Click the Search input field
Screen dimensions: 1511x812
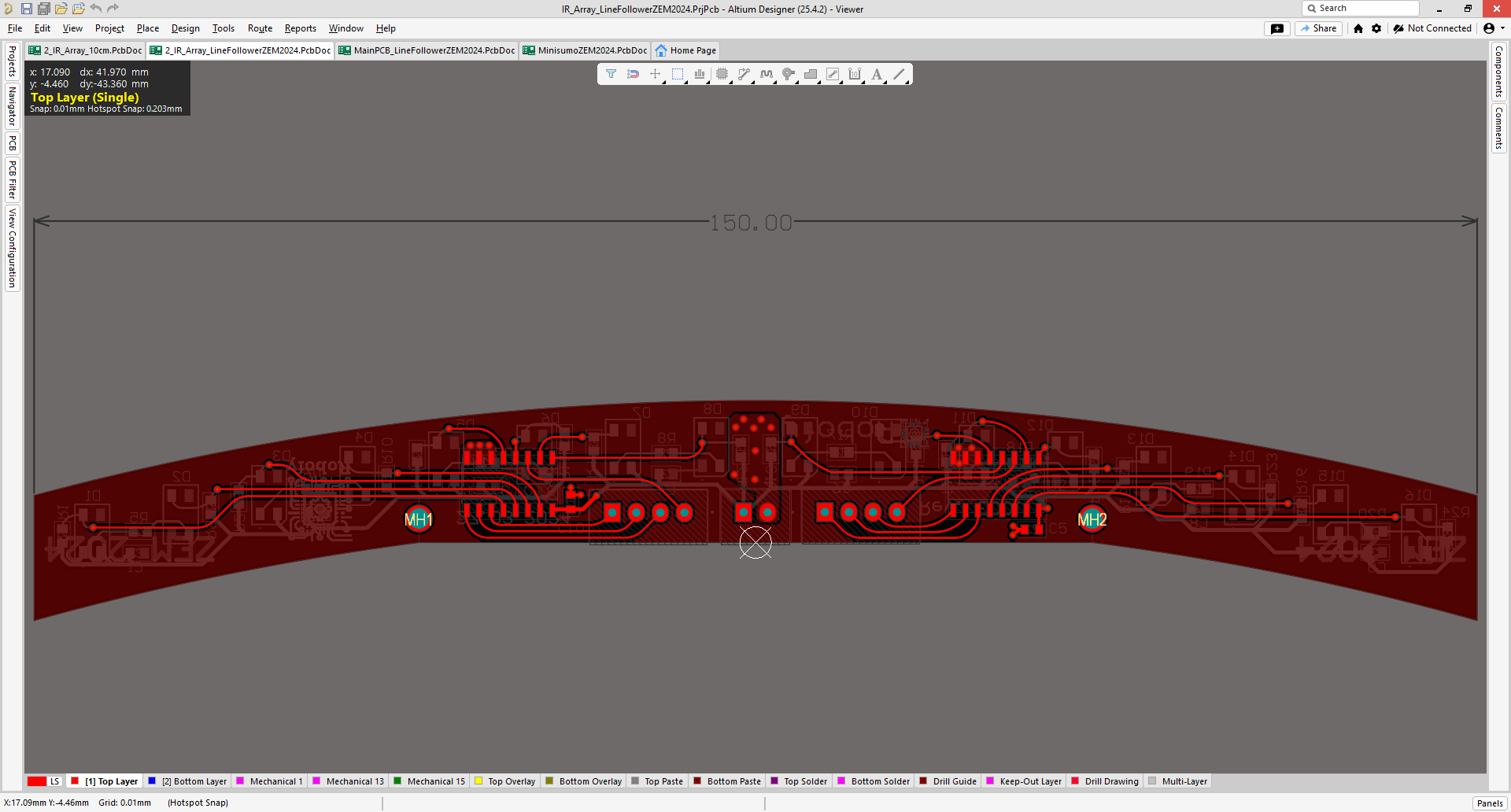point(1361,8)
